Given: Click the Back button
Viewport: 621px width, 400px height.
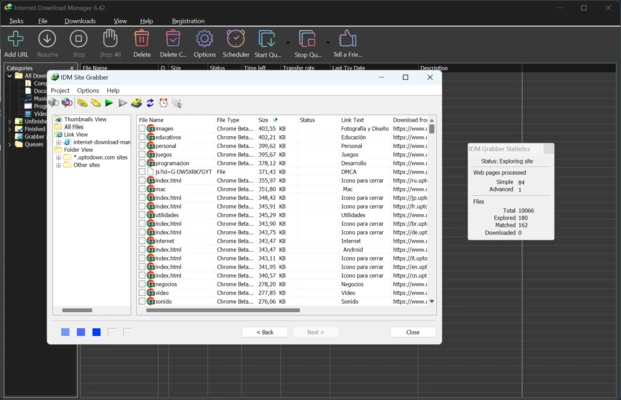Looking at the screenshot, I should pos(265,332).
